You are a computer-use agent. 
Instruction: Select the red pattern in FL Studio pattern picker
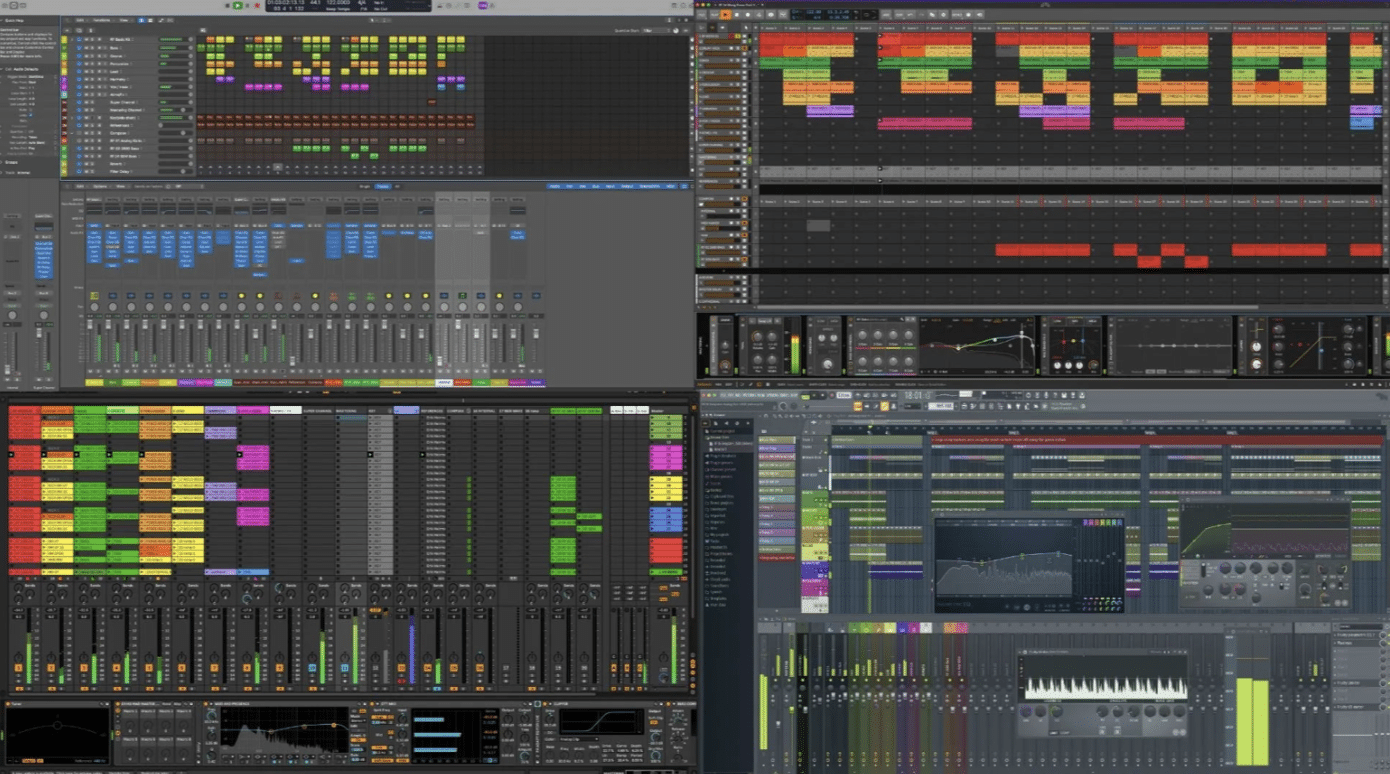point(775,556)
